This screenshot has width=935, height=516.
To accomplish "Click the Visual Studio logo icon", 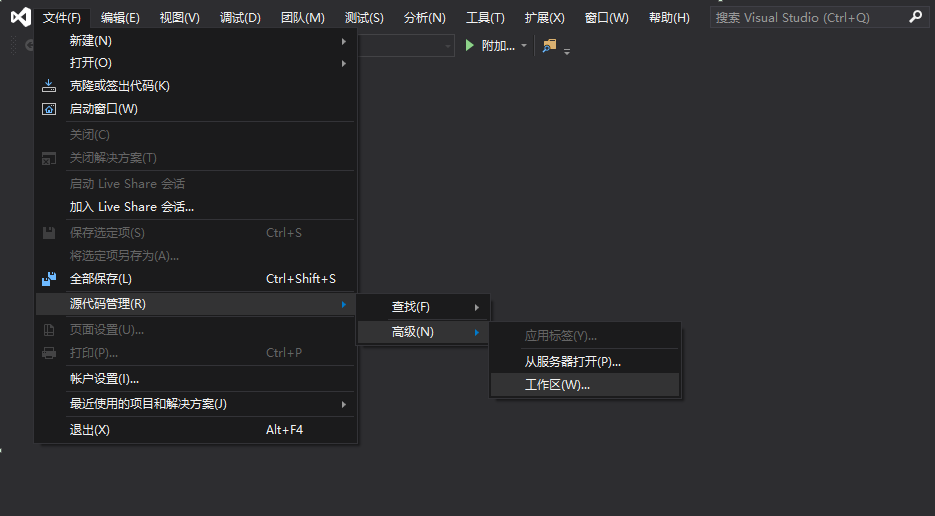I will point(21,17).
